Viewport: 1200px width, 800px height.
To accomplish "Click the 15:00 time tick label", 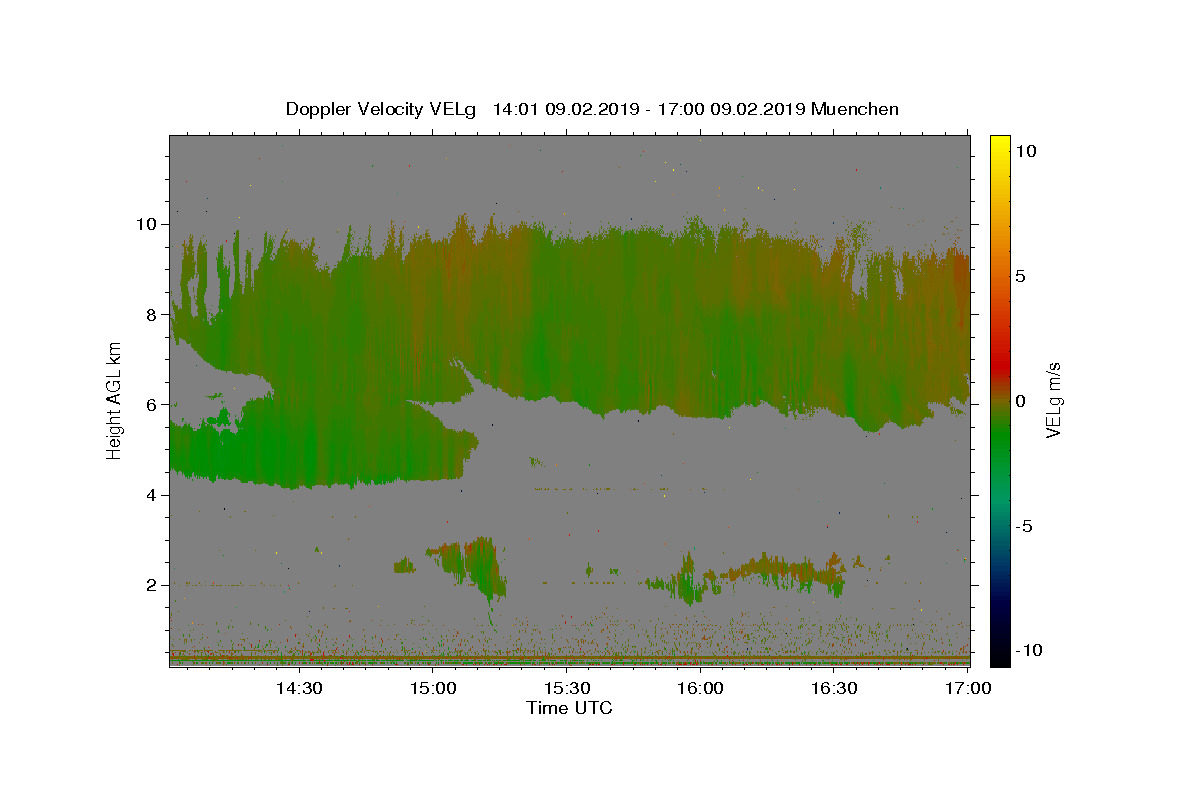I will pos(432,688).
